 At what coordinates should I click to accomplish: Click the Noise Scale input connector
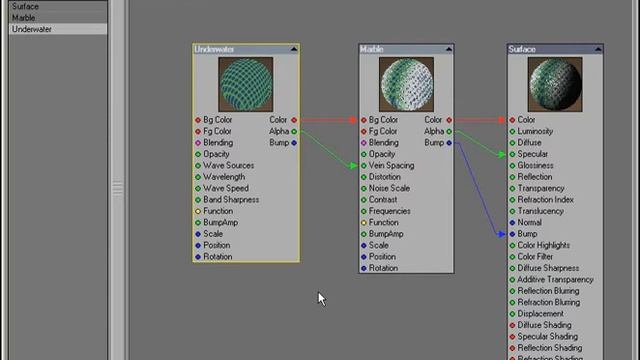(x=364, y=189)
